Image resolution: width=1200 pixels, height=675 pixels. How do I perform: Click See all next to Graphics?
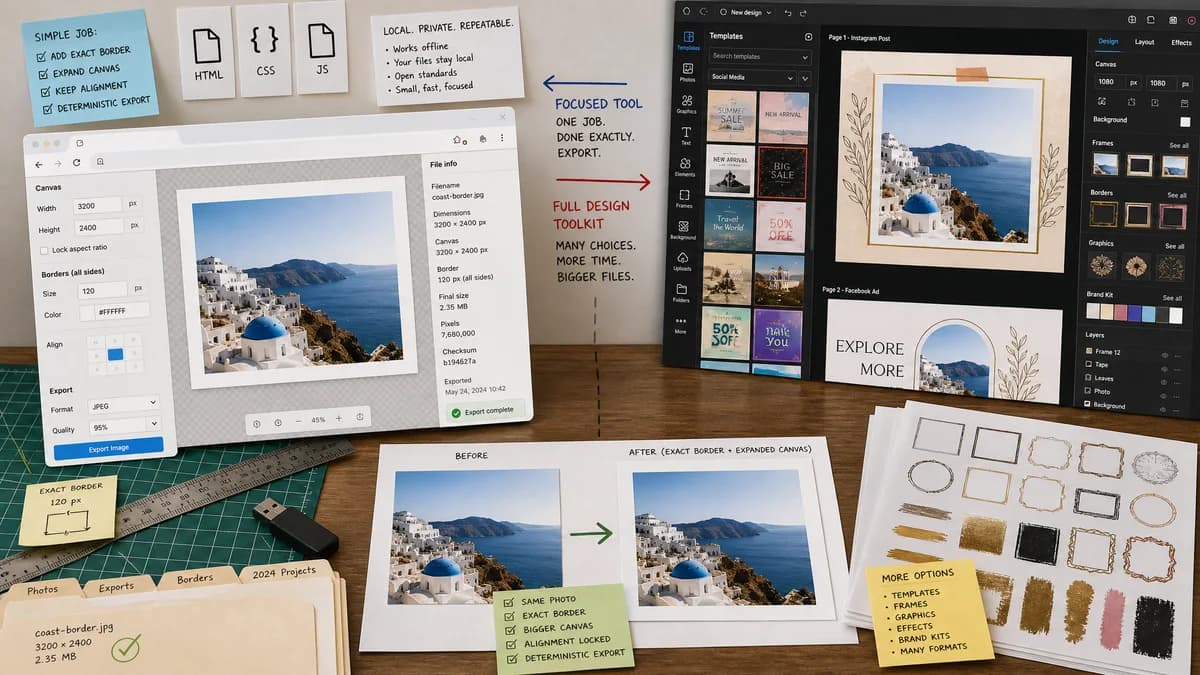click(x=1174, y=246)
